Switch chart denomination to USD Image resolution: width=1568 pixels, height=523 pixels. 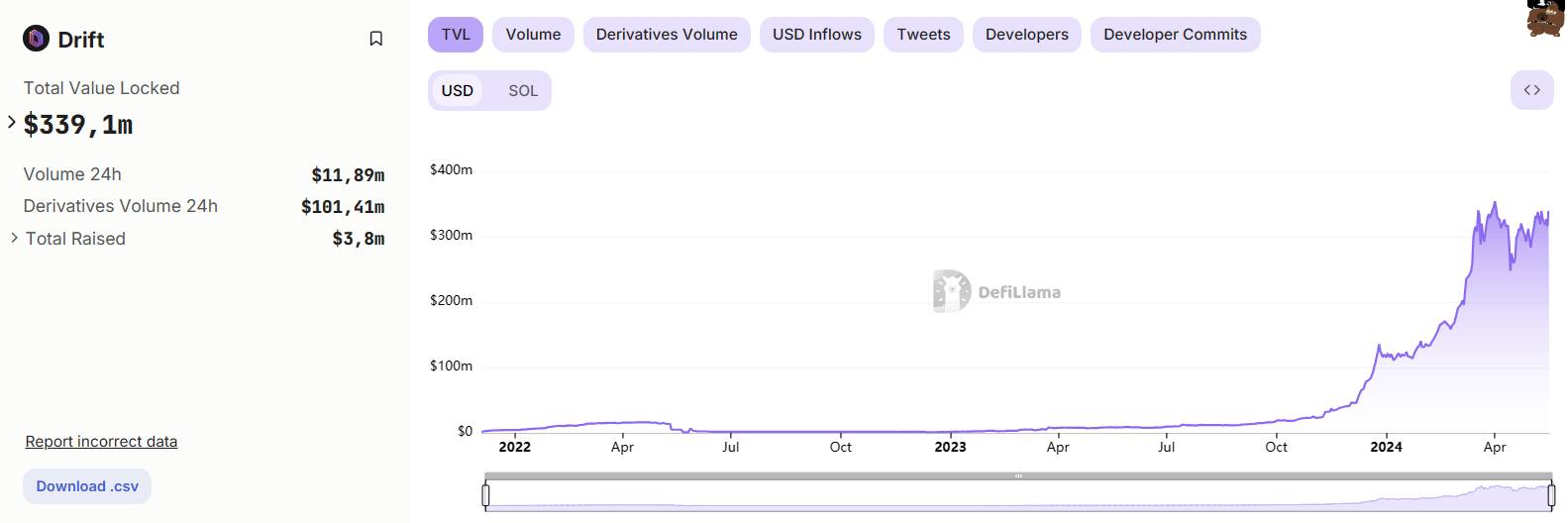click(458, 90)
